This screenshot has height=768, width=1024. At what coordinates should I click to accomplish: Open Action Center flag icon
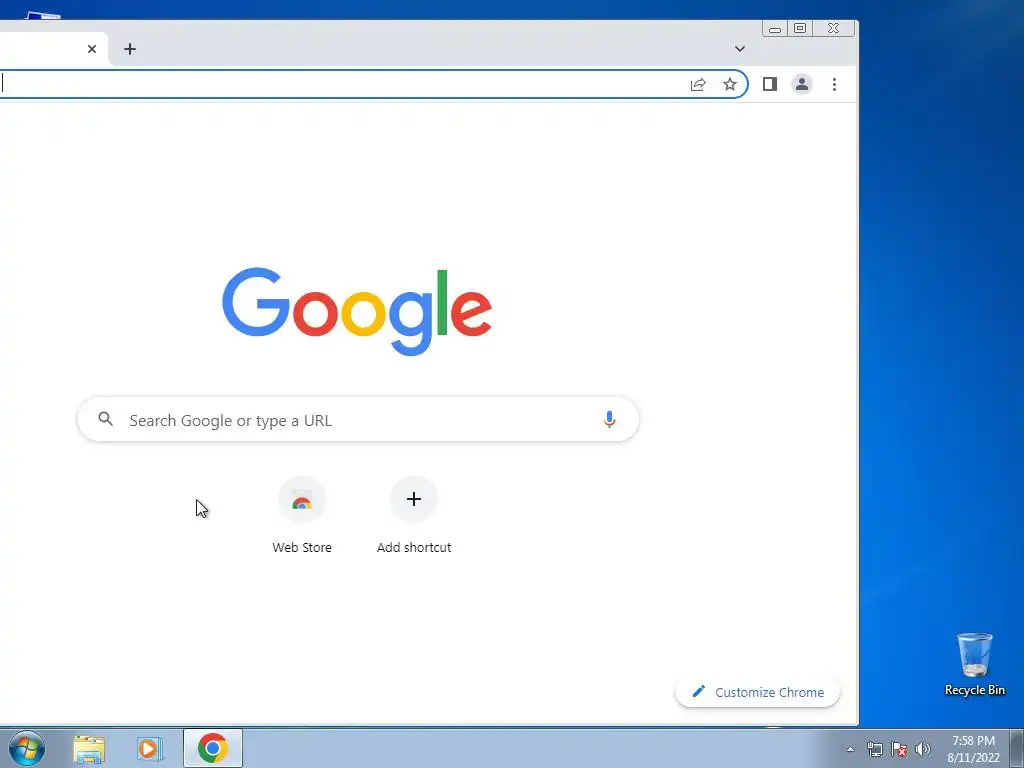coord(899,750)
